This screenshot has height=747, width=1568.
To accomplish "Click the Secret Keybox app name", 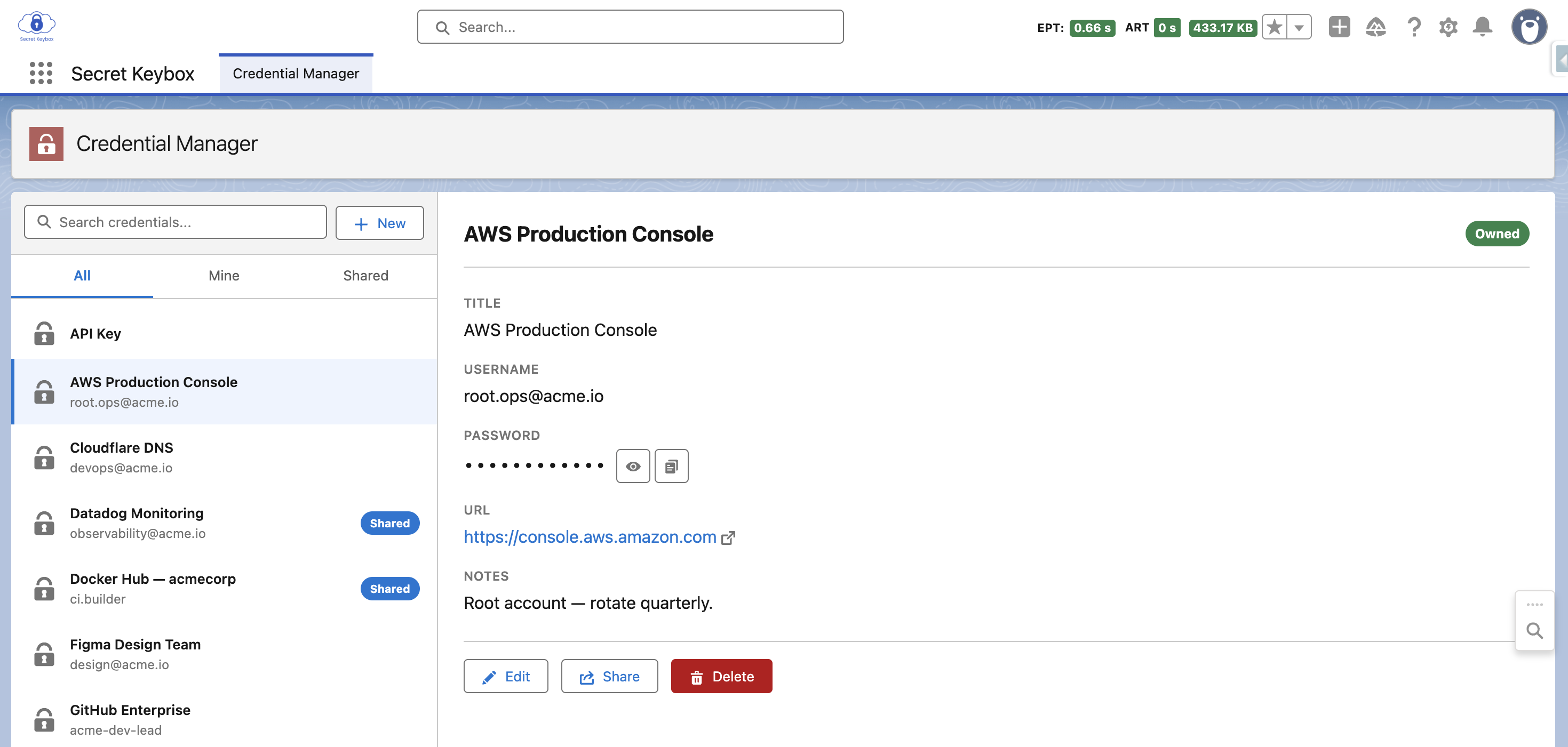I will [x=133, y=74].
